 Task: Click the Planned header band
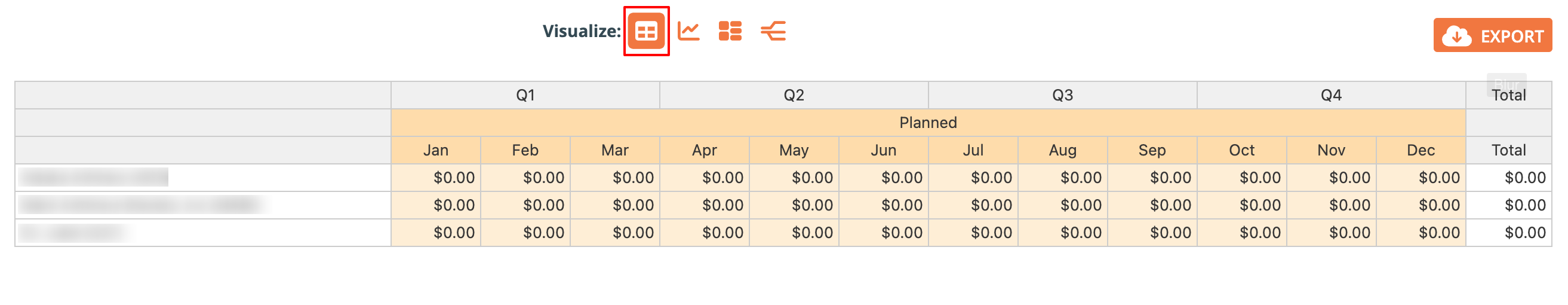(928, 123)
